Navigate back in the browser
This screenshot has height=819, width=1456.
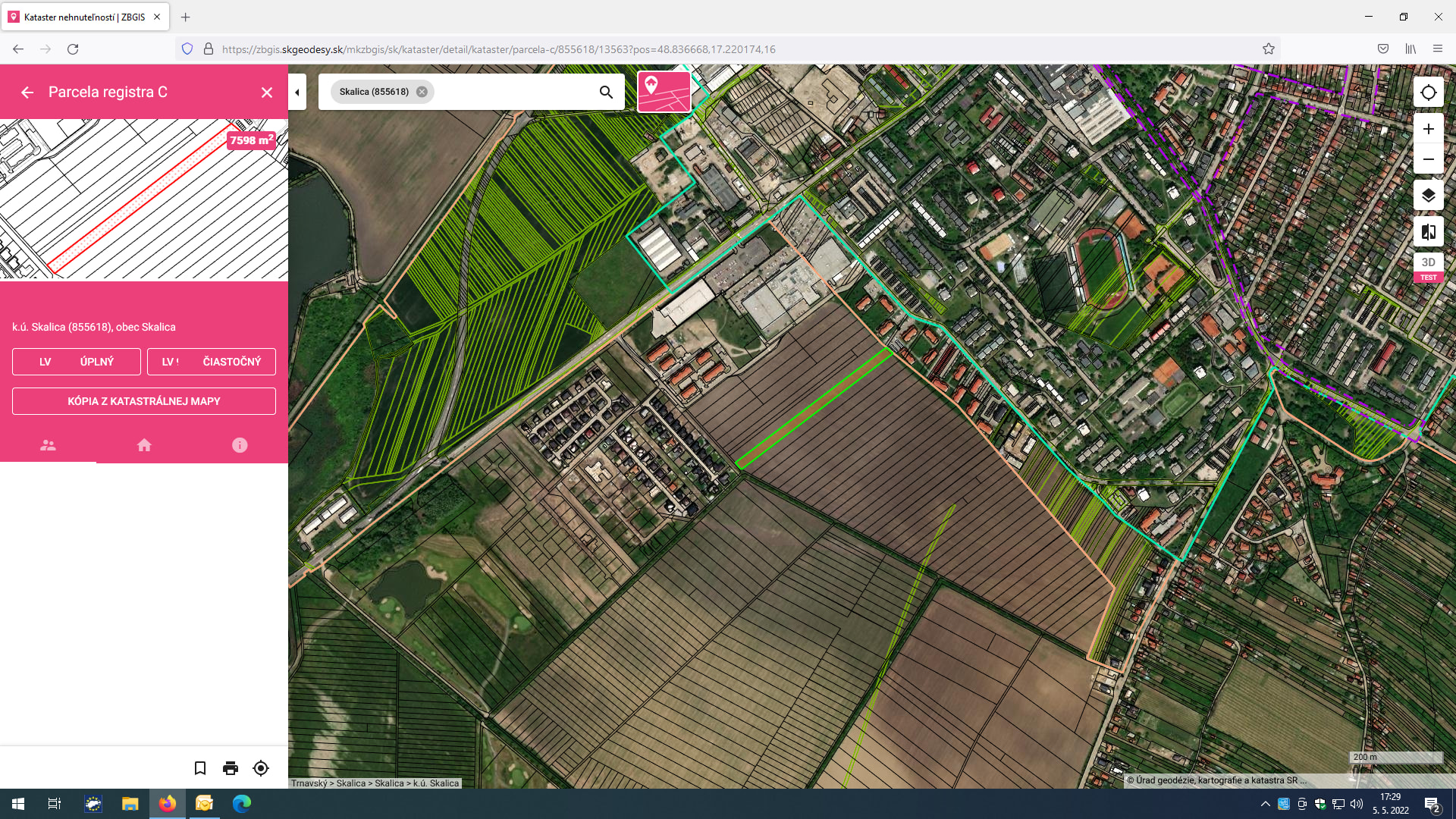click(x=18, y=49)
